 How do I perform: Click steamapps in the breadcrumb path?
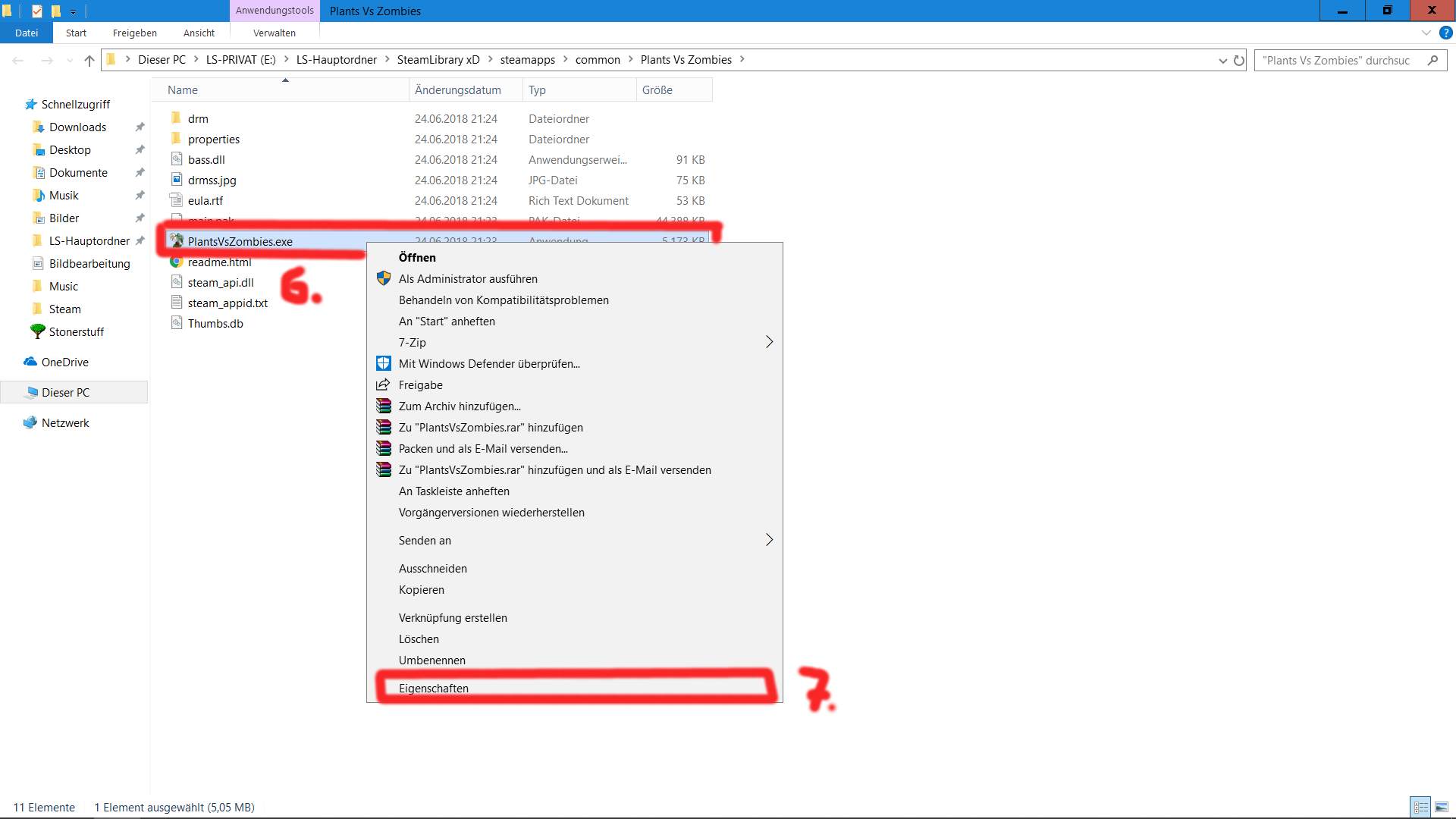pyautogui.click(x=527, y=60)
